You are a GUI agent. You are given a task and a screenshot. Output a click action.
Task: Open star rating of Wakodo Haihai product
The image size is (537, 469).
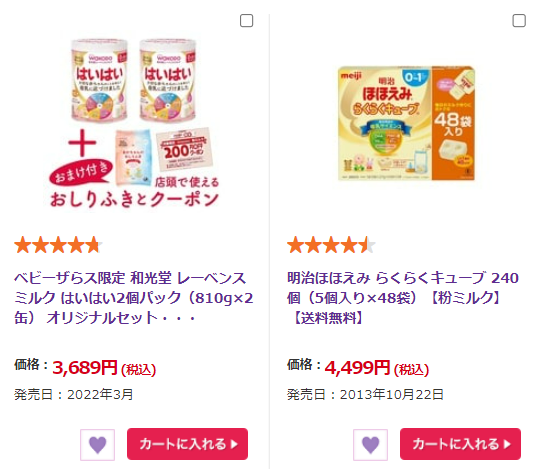pos(58,245)
